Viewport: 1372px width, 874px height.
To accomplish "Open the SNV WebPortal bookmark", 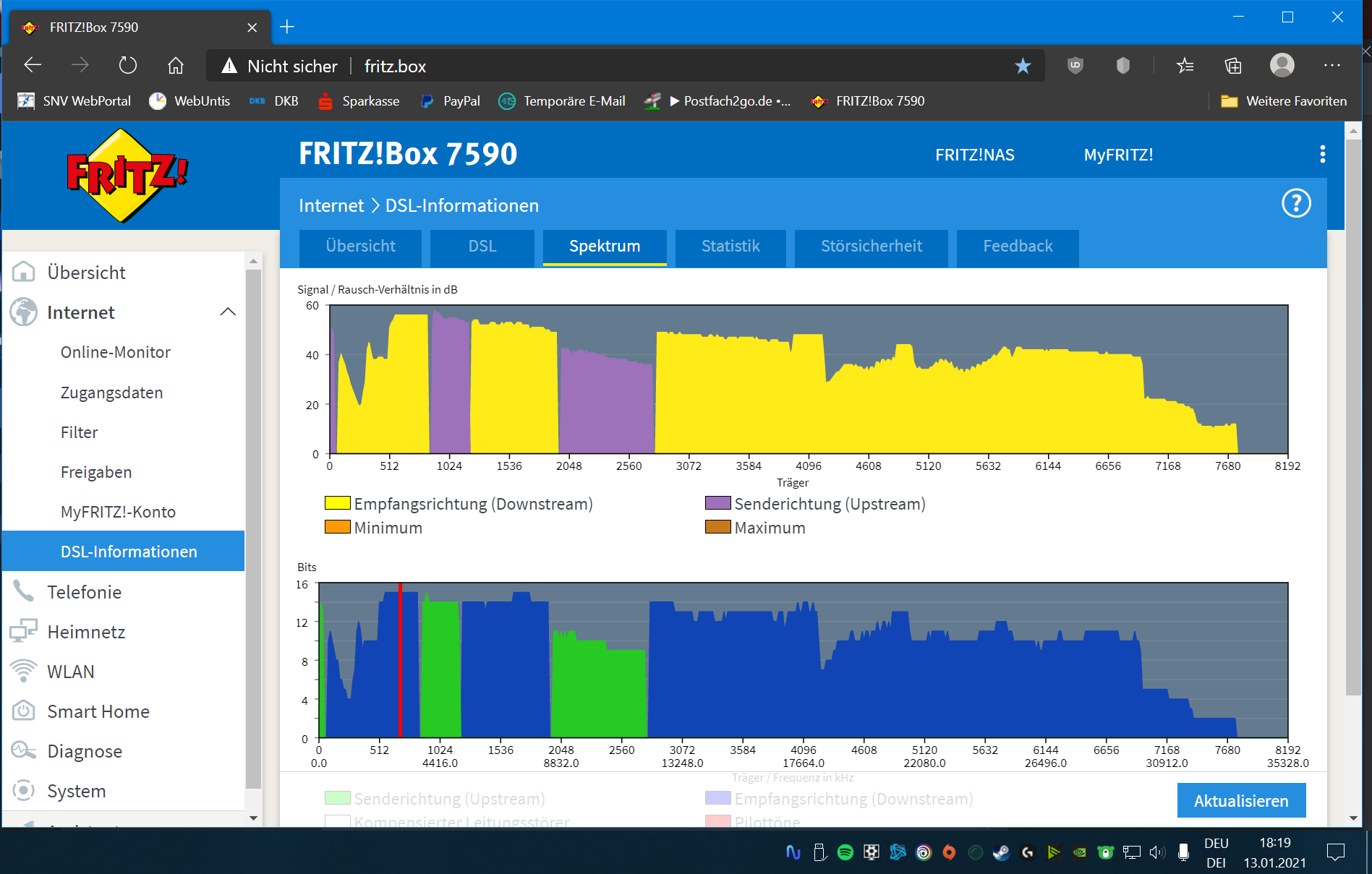I will 74,101.
